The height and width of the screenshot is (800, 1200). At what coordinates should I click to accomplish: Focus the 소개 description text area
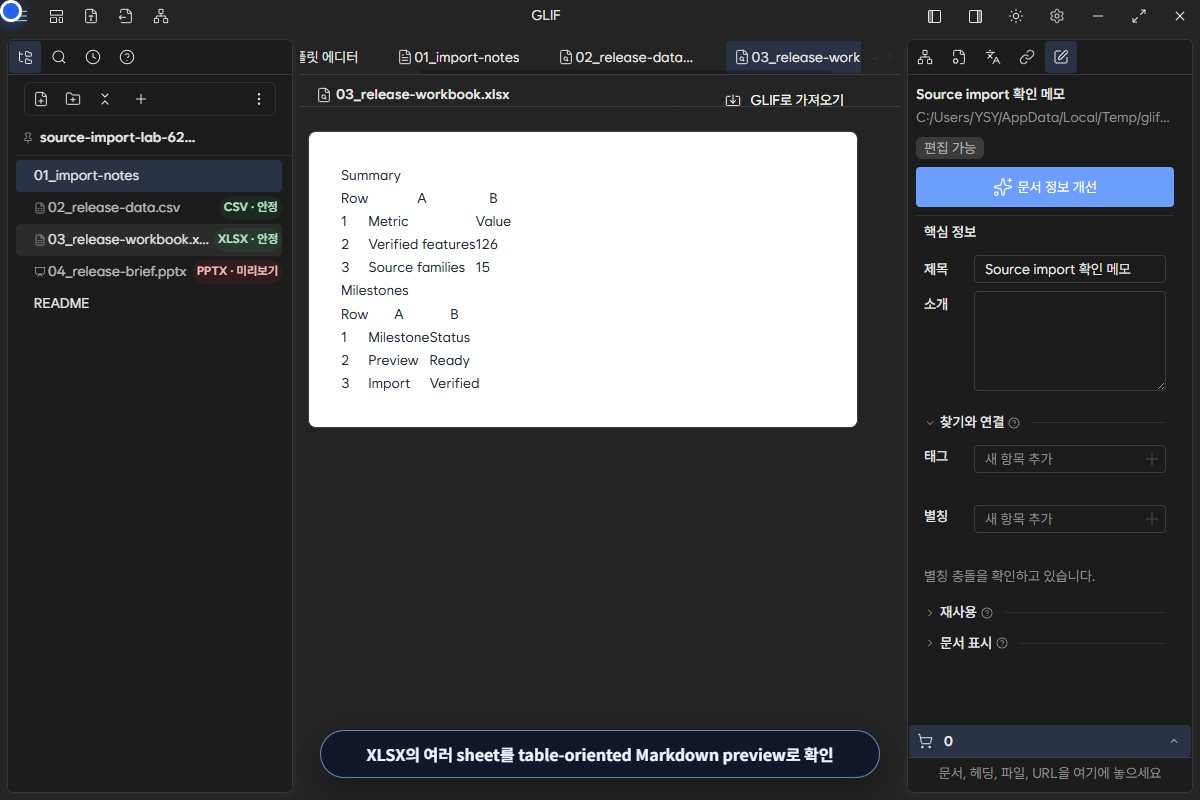1070,341
